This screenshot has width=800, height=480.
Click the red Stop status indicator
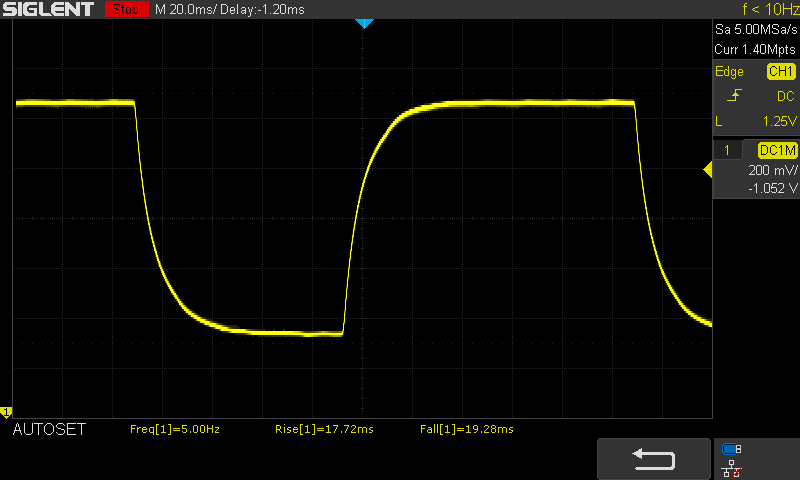pos(126,9)
